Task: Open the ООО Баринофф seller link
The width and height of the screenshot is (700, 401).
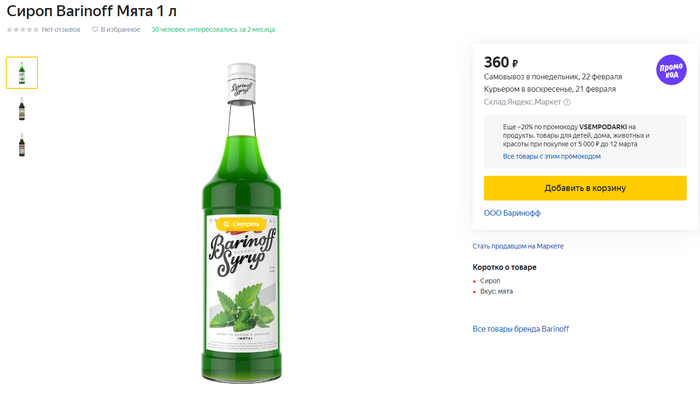Action: point(512,213)
